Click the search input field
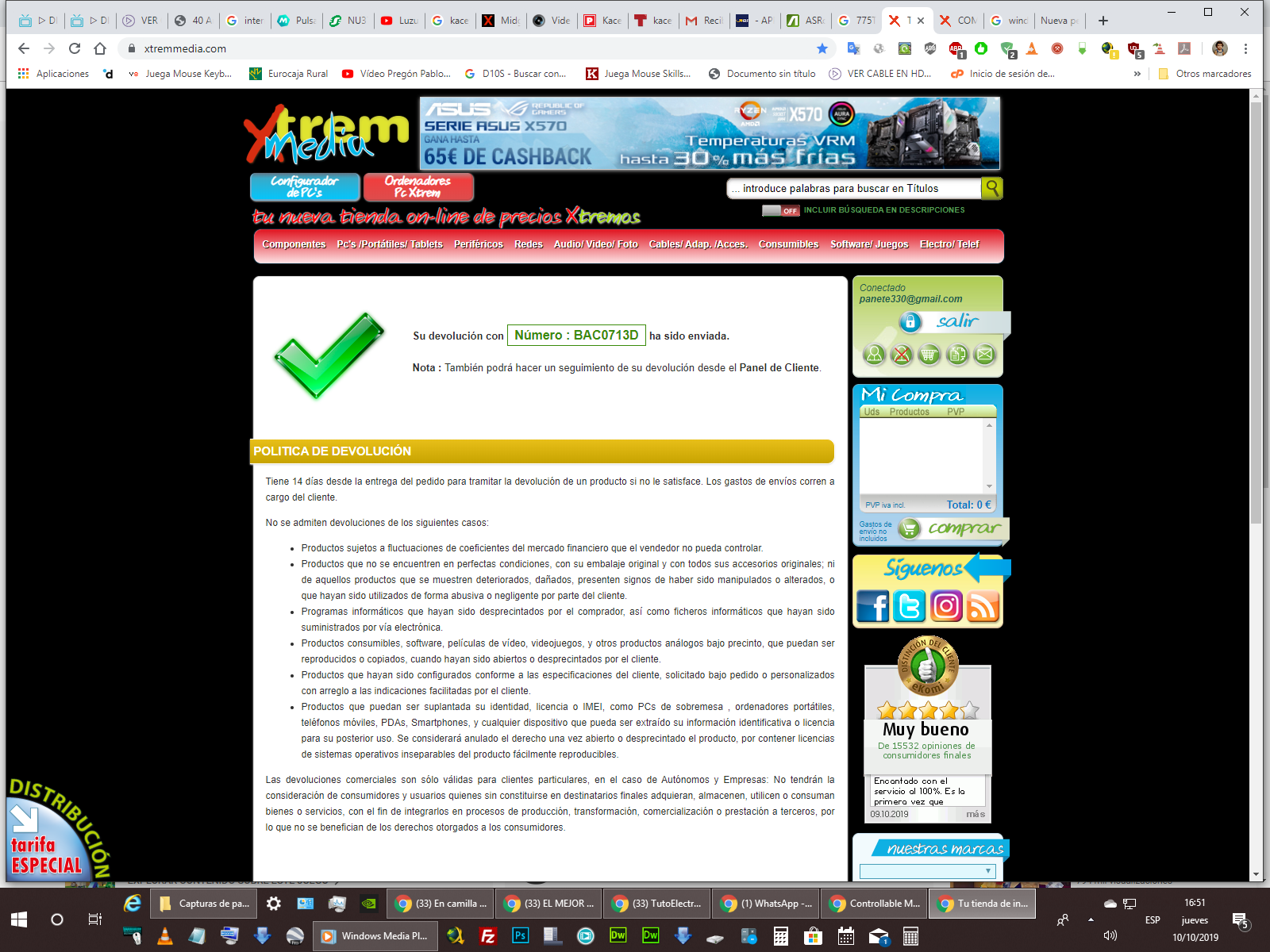Image resolution: width=1270 pixels, height=952 pixels. tap(853, 189)
